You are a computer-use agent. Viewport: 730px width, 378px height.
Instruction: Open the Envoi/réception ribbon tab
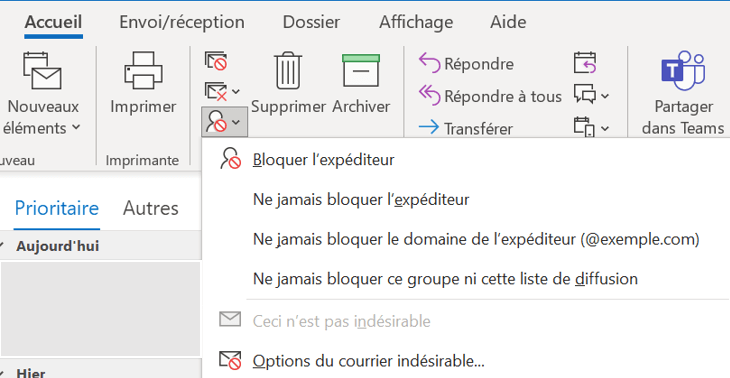(182, 22)
